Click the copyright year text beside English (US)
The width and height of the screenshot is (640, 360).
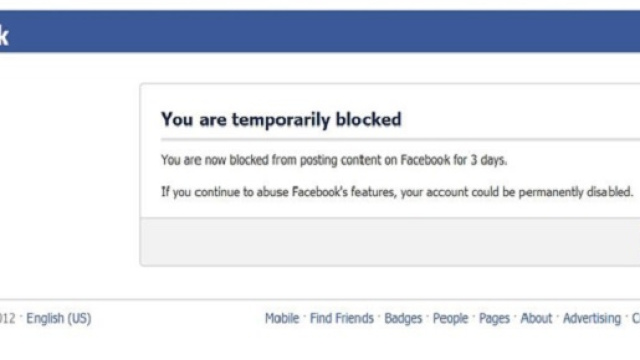[7, 318]
